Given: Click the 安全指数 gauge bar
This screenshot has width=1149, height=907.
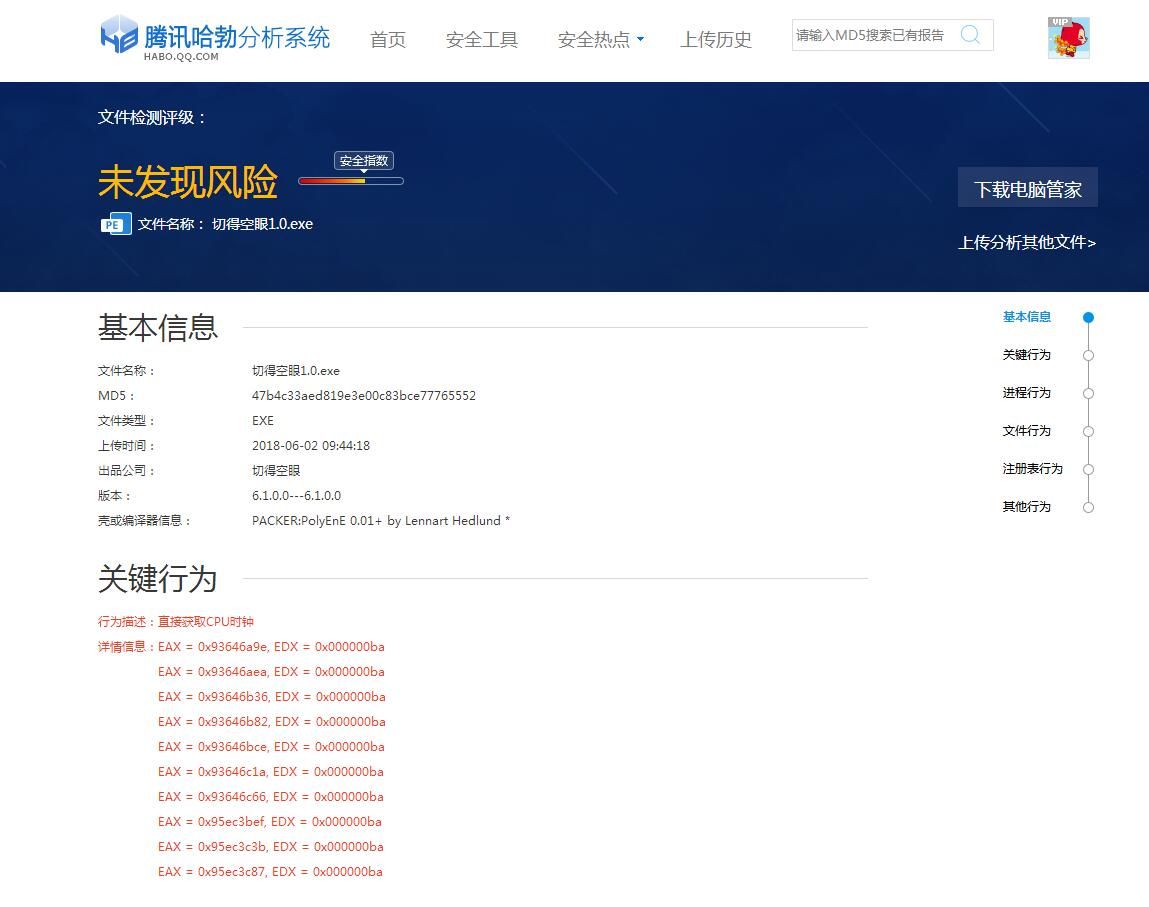Looking at the screenshot, I should click(350, 181).
